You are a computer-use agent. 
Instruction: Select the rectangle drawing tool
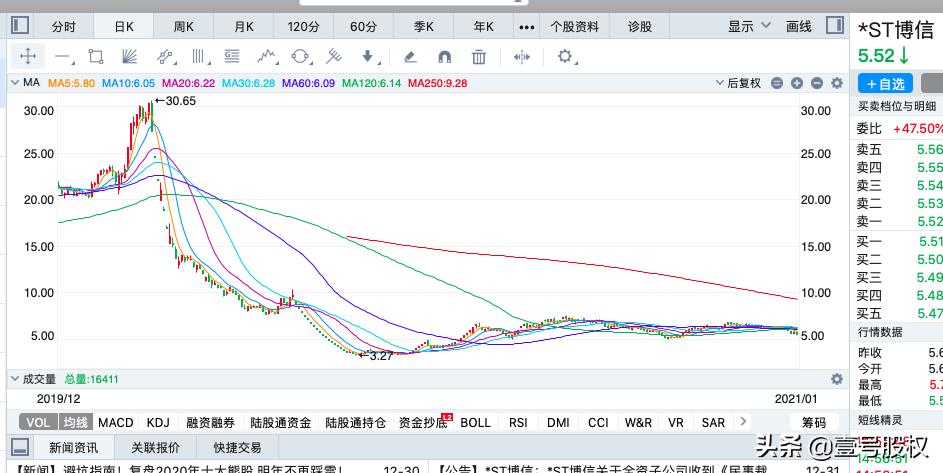(x=96, y=57)
